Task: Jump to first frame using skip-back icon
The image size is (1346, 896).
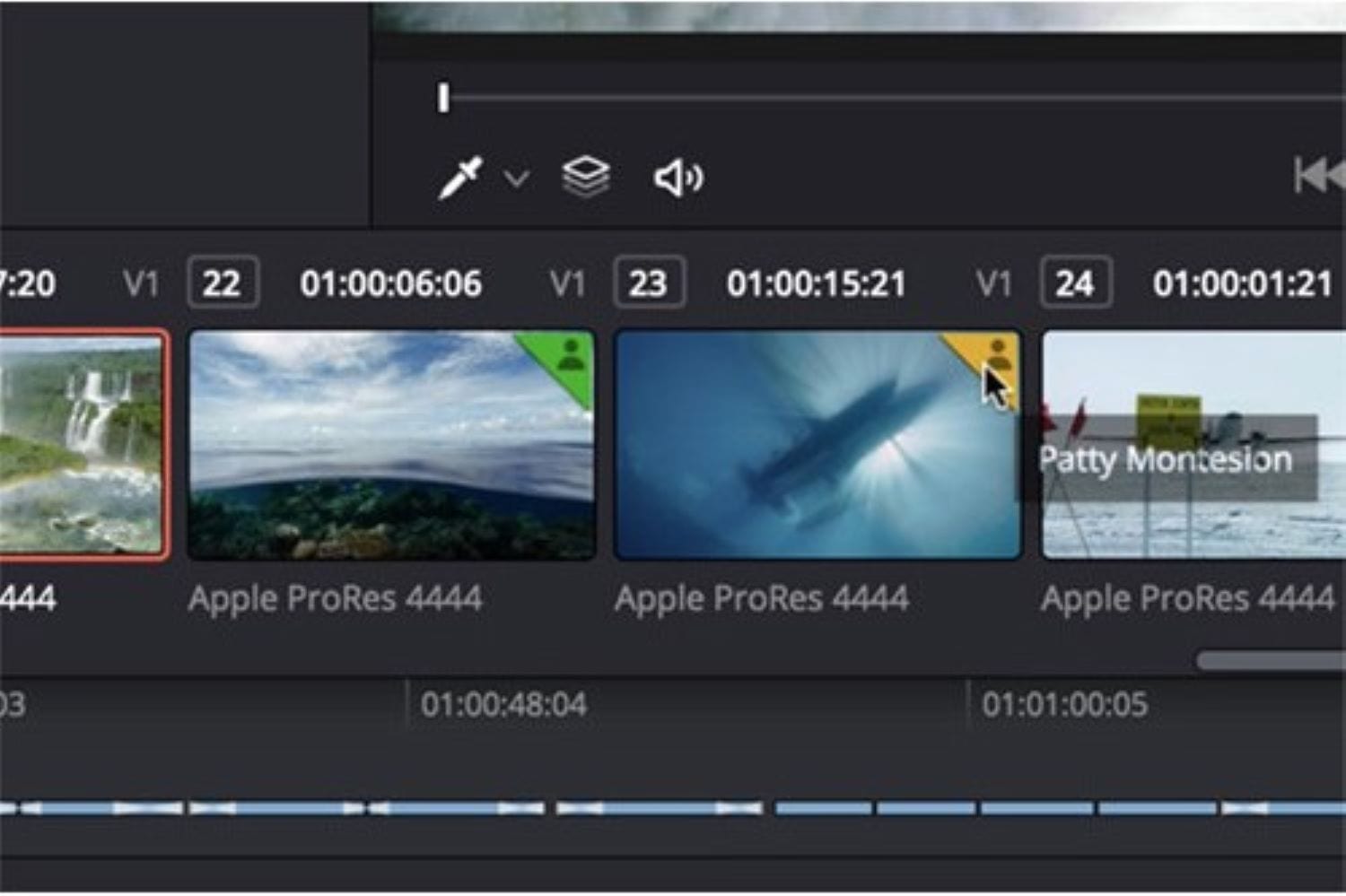Action: [1319, 175]
